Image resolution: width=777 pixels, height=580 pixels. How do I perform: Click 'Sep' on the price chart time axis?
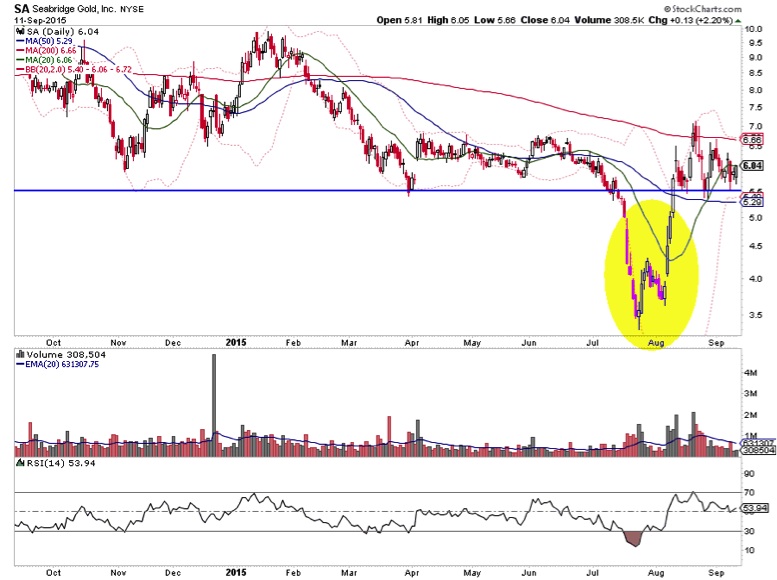pyautogui.click(x=717, y=343)
